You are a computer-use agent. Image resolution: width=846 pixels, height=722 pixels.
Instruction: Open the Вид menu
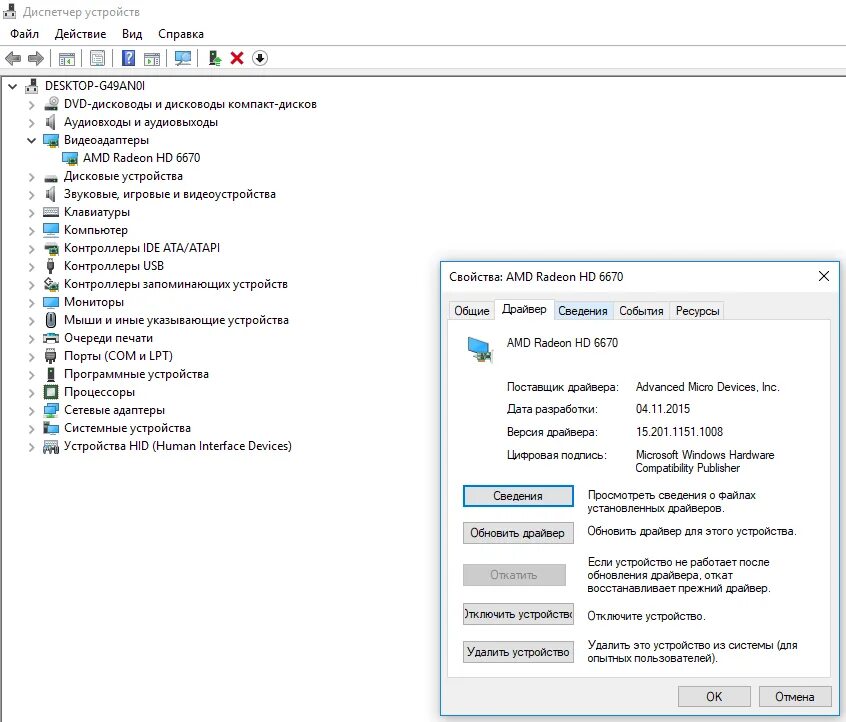pos(132,34)
